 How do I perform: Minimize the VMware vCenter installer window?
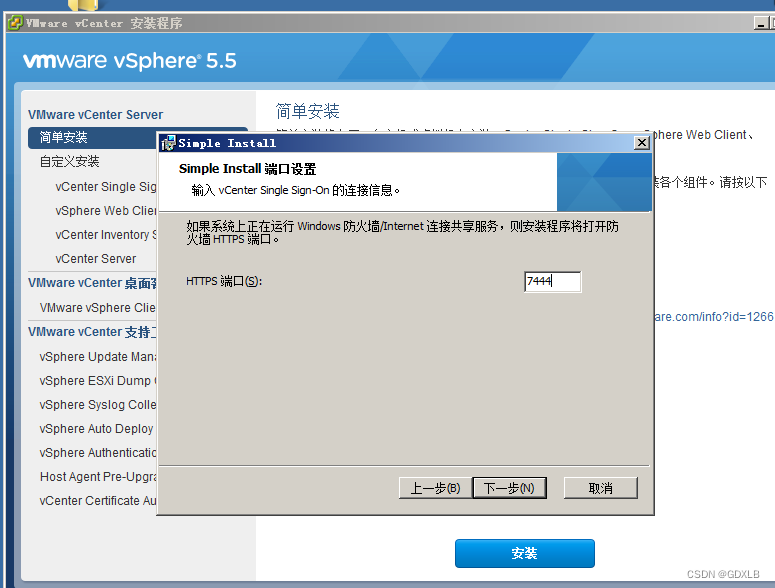761,23
